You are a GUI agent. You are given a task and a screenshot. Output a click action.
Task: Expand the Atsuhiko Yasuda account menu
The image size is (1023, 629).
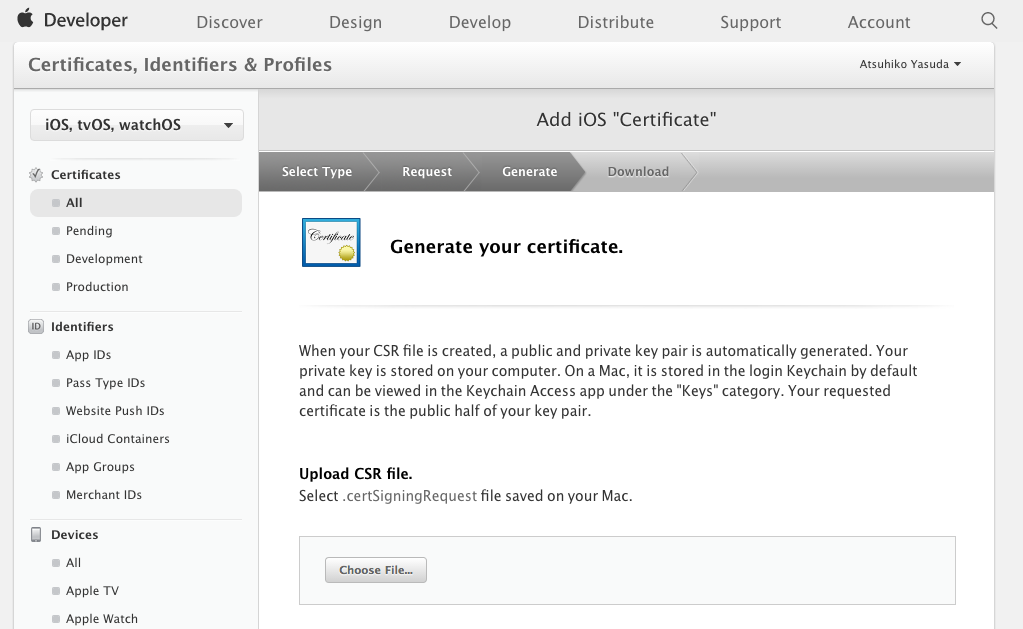910,64
